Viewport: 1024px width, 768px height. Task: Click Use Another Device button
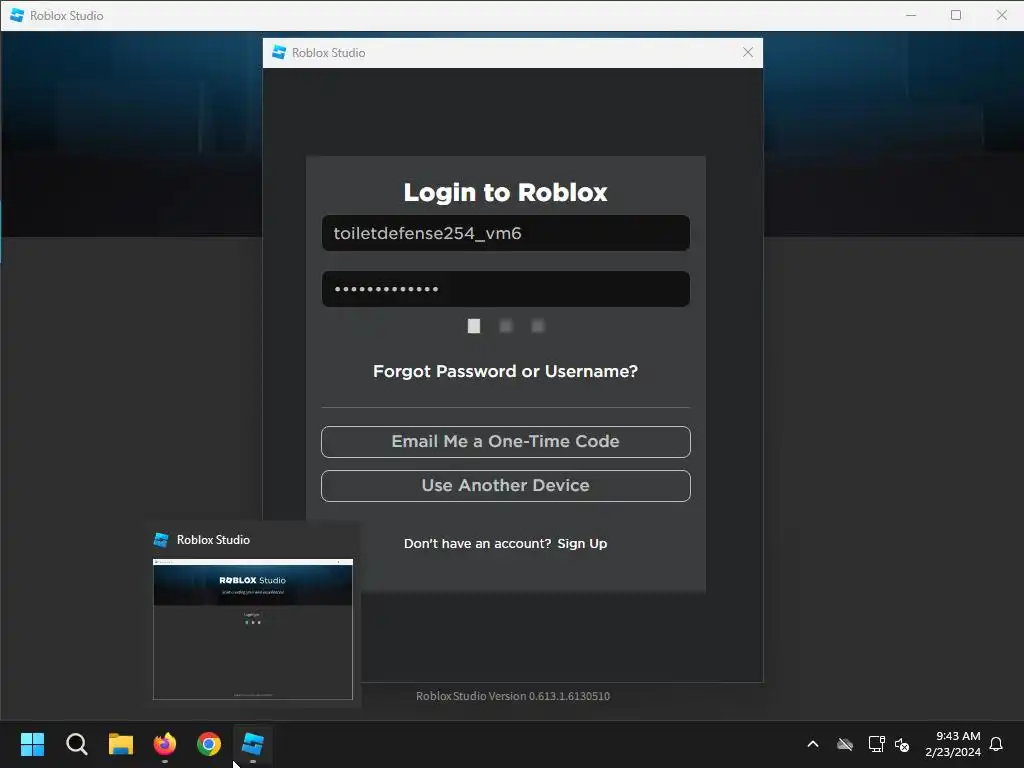505,485
